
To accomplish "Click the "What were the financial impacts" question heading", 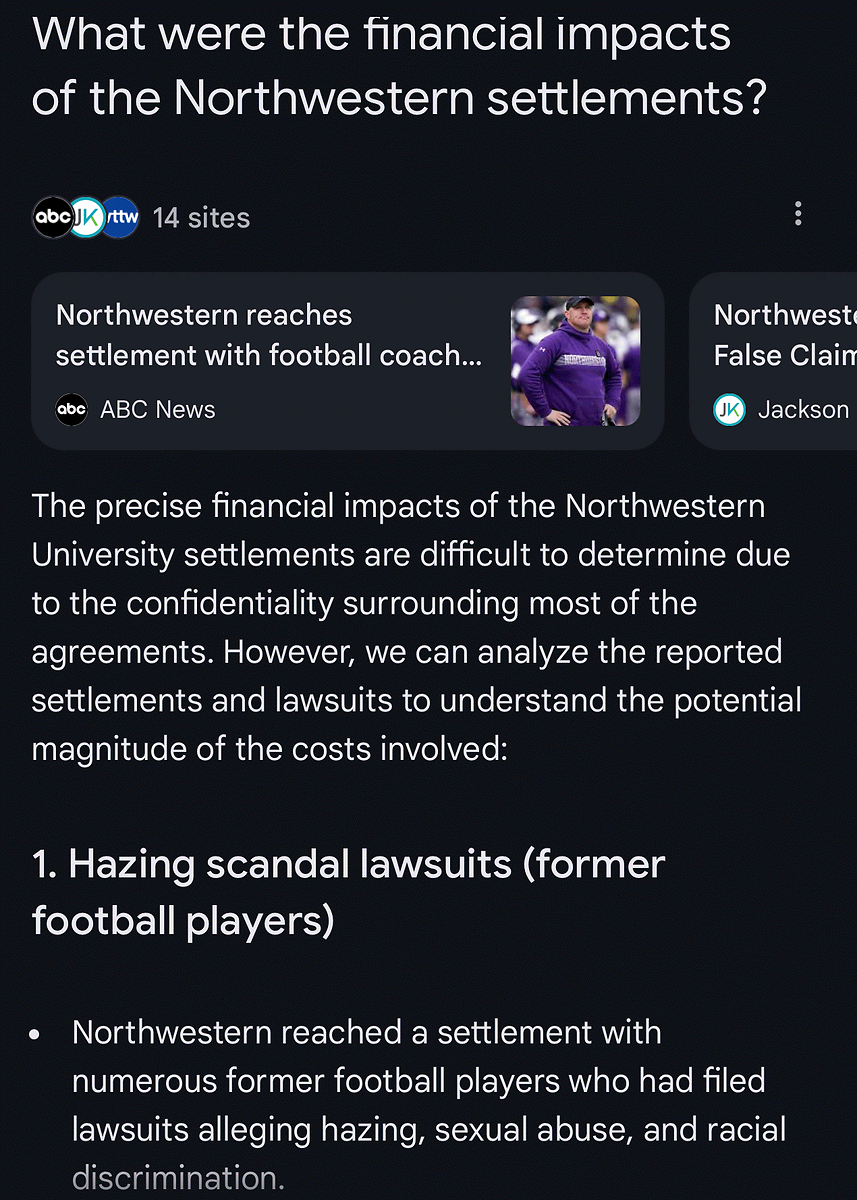I will coord(381,35).
